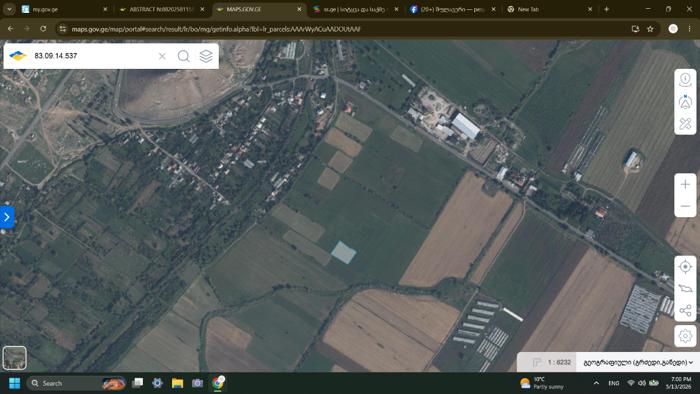Zoom in with the plus button

point(685,184)
